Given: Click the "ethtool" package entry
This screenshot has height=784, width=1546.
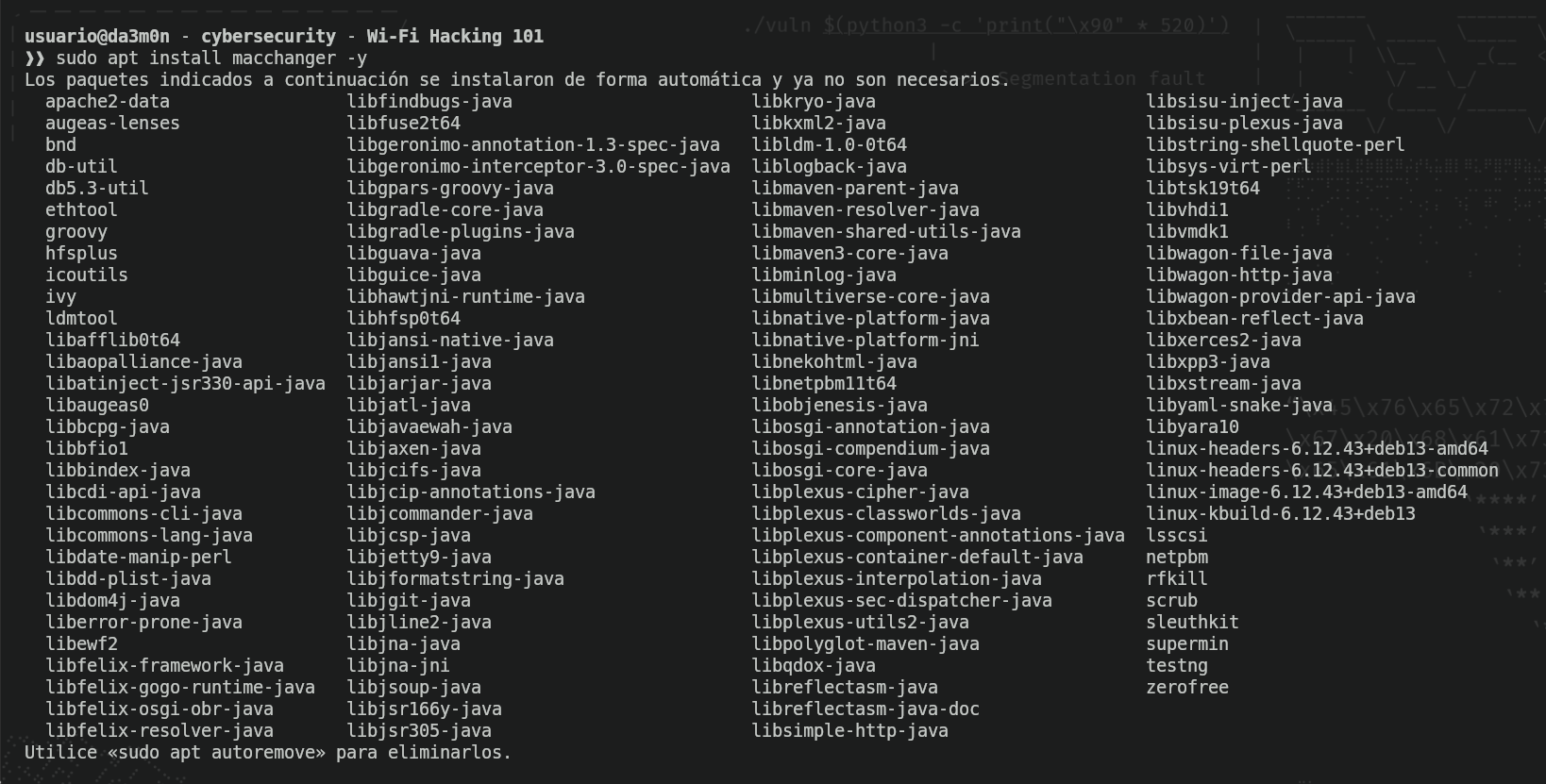Looking at the screenshot, I should (81, 210).
